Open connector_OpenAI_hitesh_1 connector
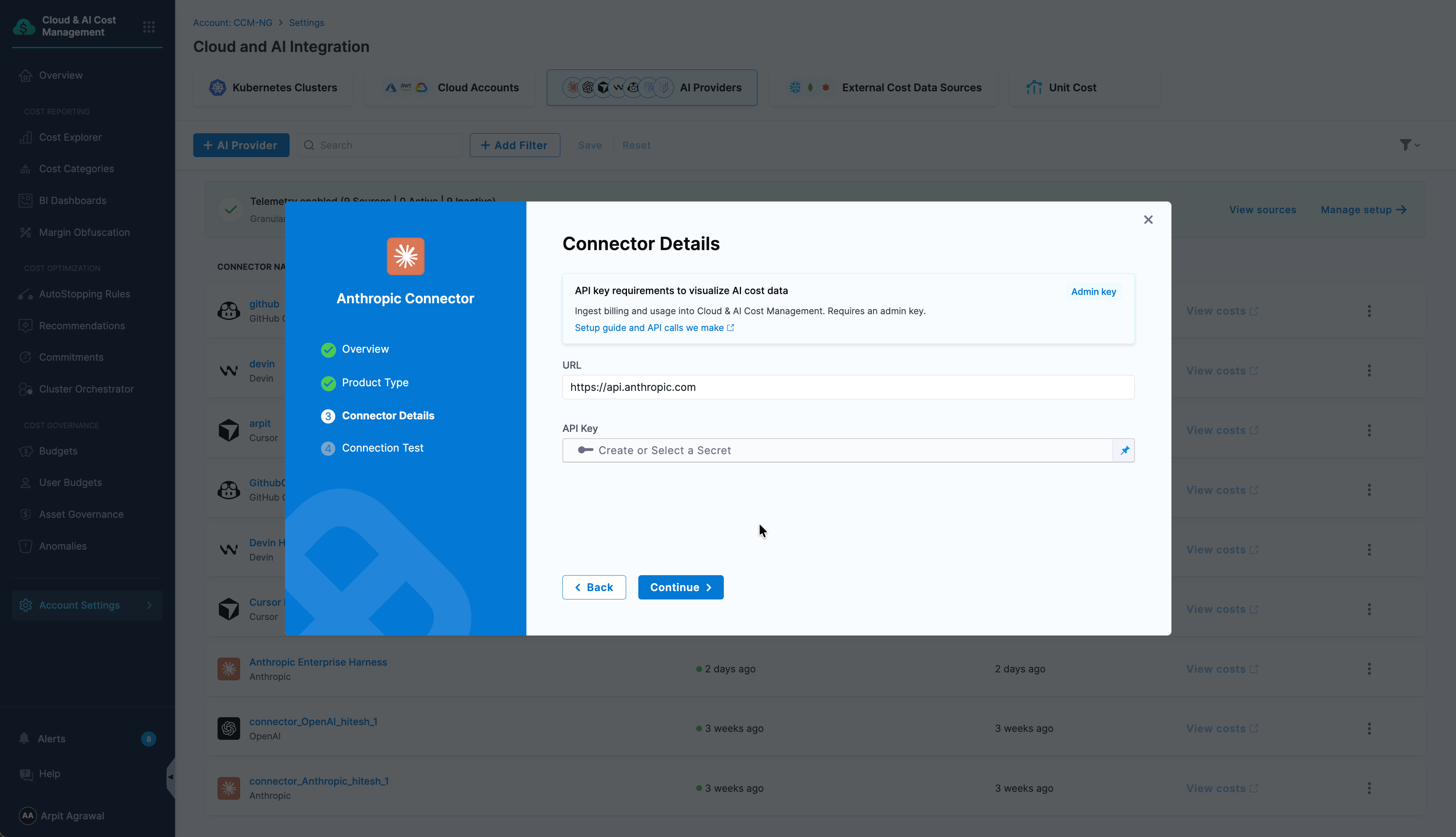Screen dimensions: 1456x837 pos(313,721)
